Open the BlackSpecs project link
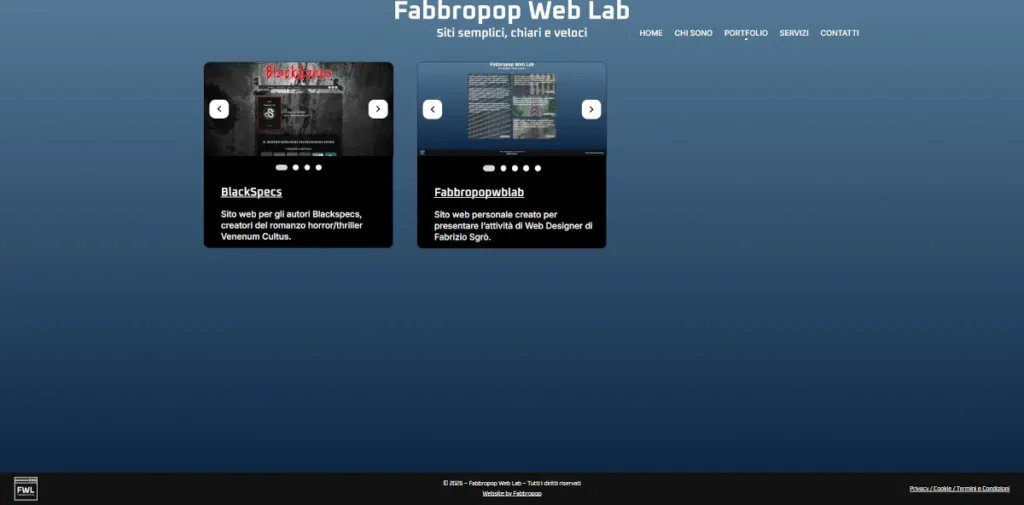The height and width of the screenshot is (505, 1024). (251, 192)
